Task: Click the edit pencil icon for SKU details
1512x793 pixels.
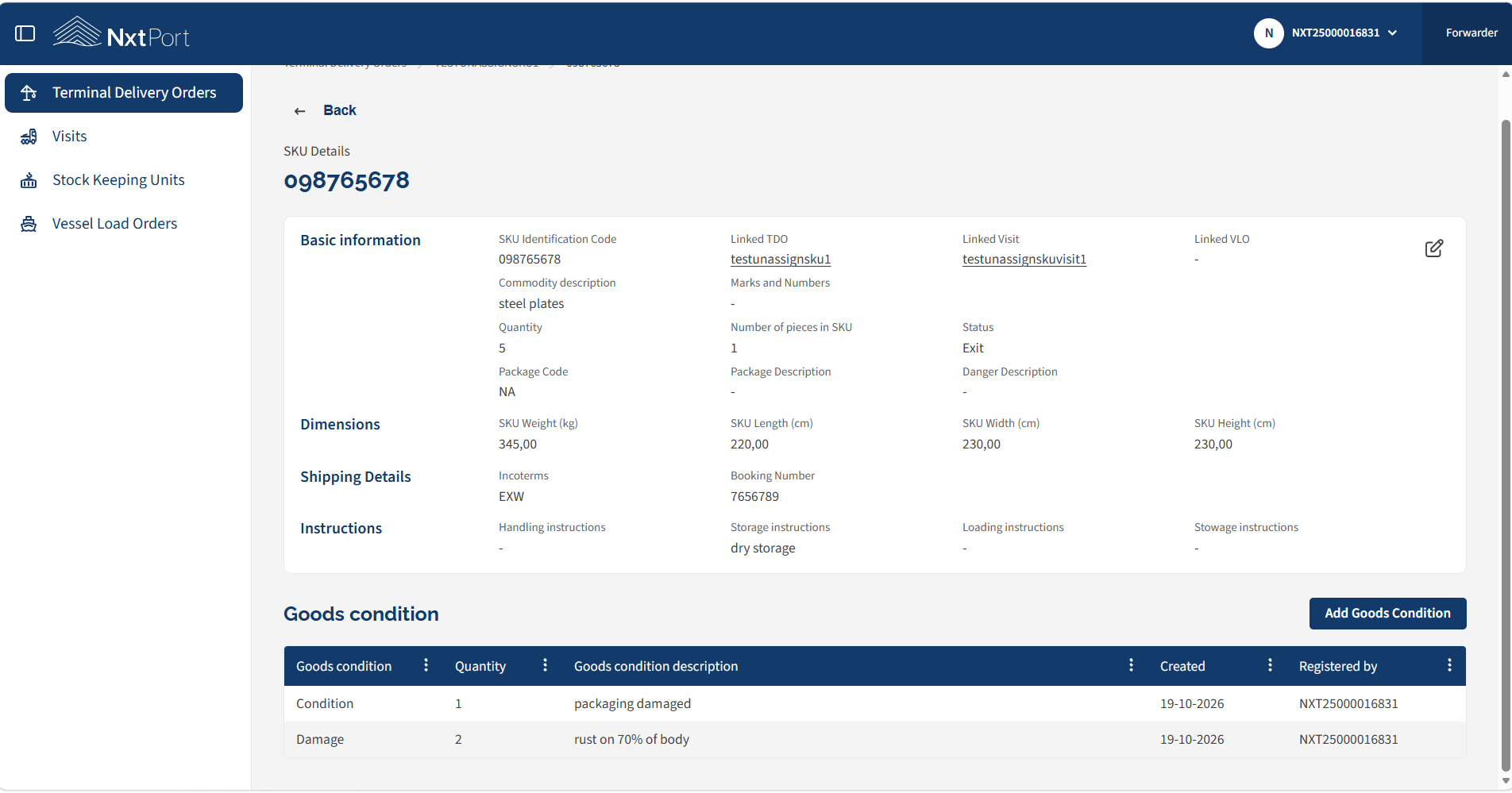Action: [x=1433, y=248]
